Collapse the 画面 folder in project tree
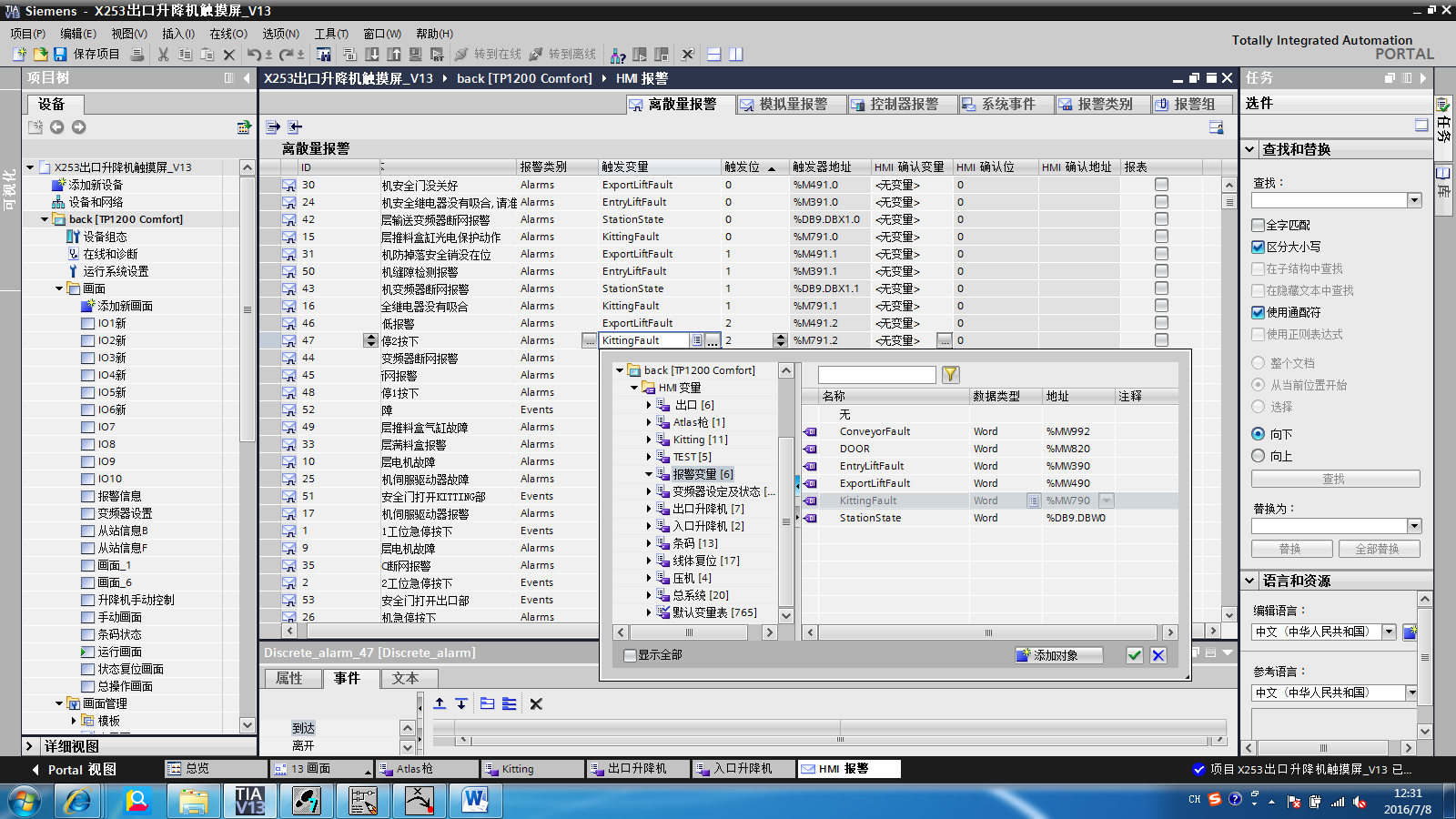Screen dimensions: 1456x819 coord(59,288)
